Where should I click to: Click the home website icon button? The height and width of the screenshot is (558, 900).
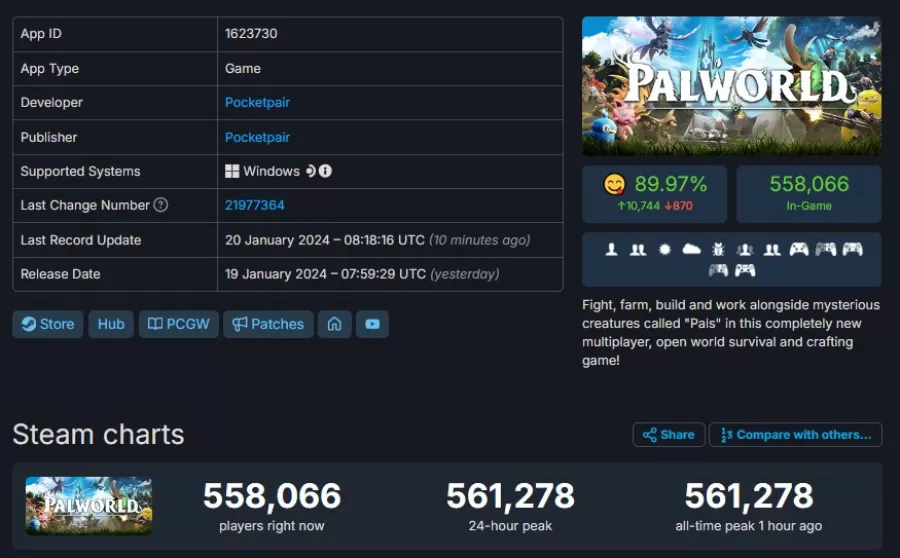335,324
